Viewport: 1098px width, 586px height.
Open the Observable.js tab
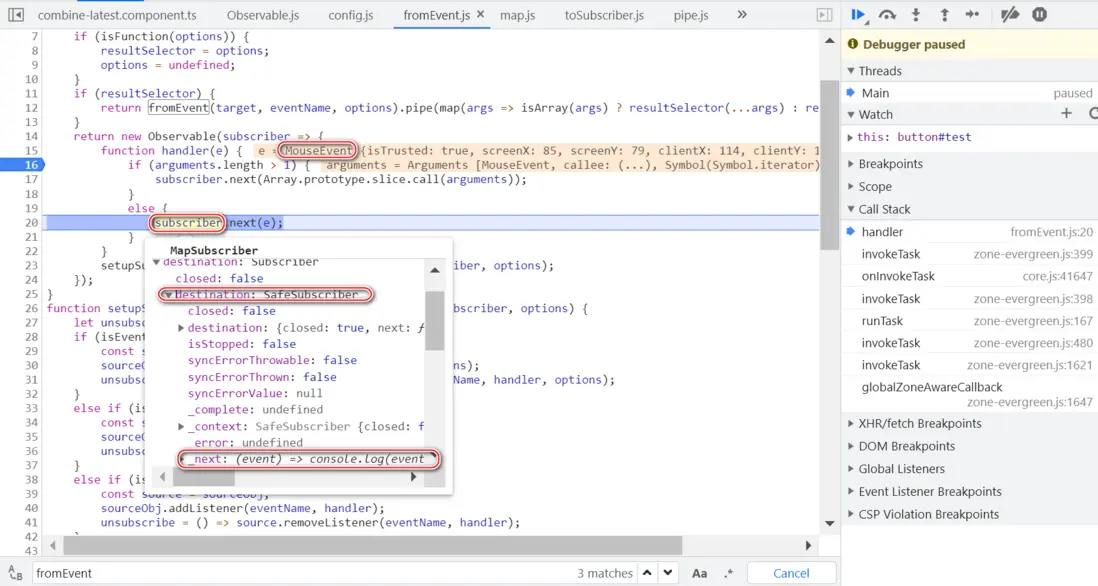click(263, 15)
